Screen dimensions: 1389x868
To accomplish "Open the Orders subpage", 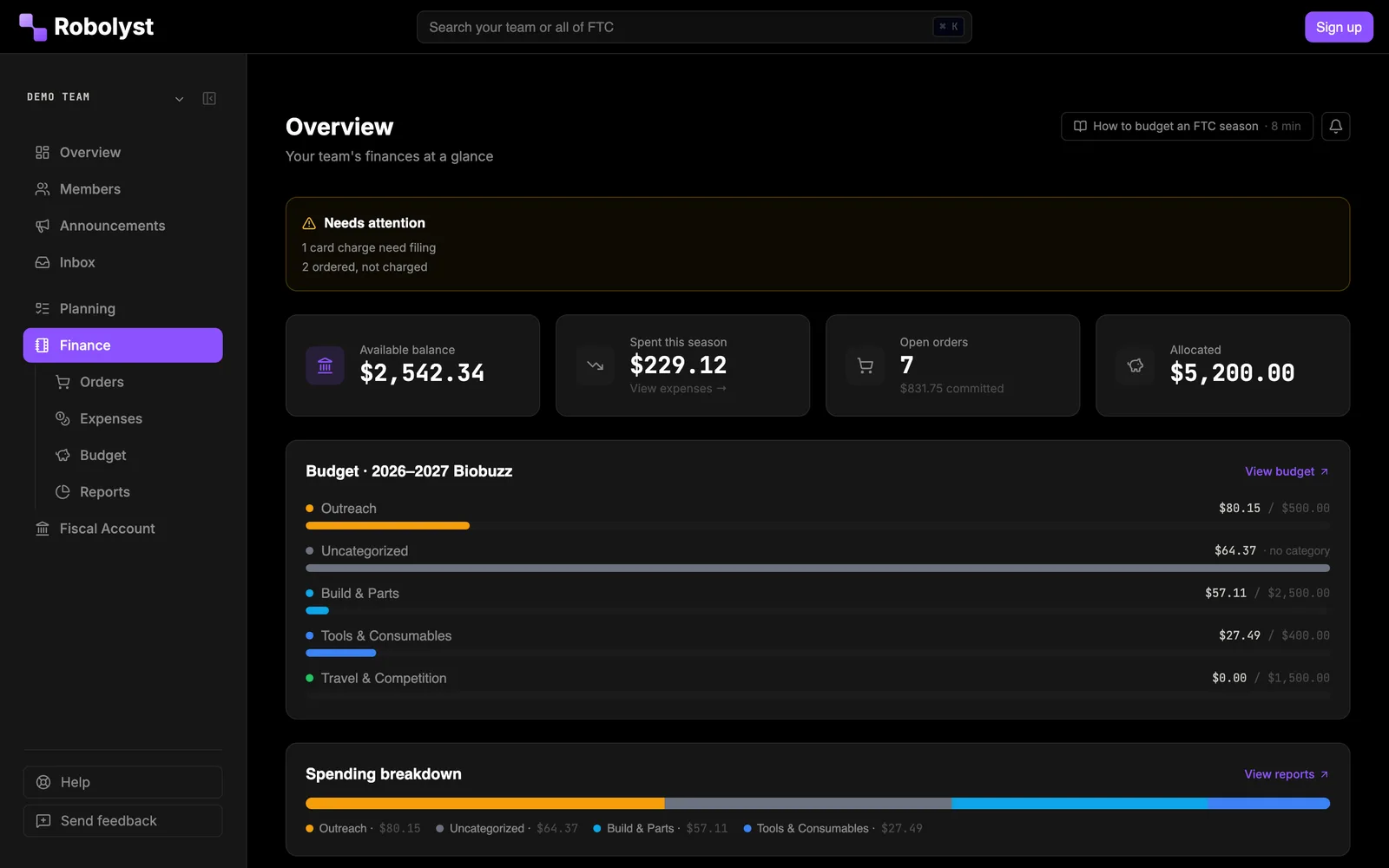I will 133,382.
